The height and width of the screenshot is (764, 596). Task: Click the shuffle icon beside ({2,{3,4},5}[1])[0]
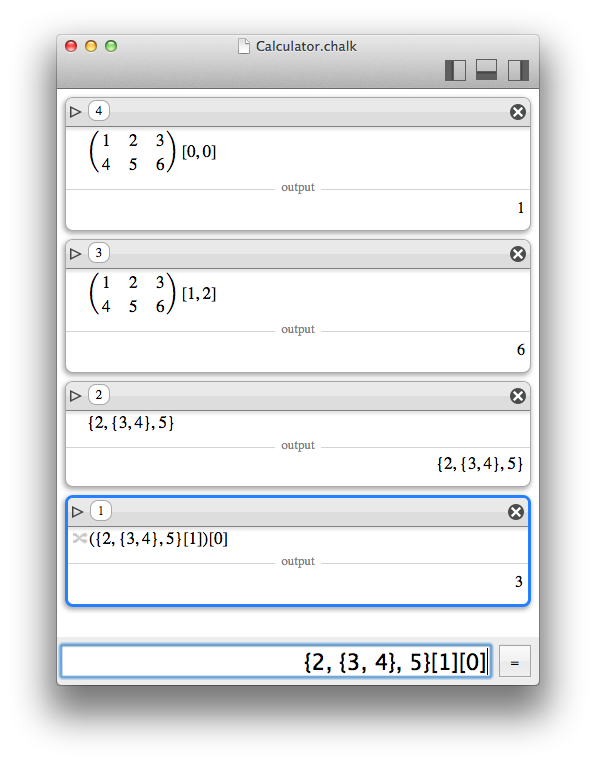click(79, 538)
